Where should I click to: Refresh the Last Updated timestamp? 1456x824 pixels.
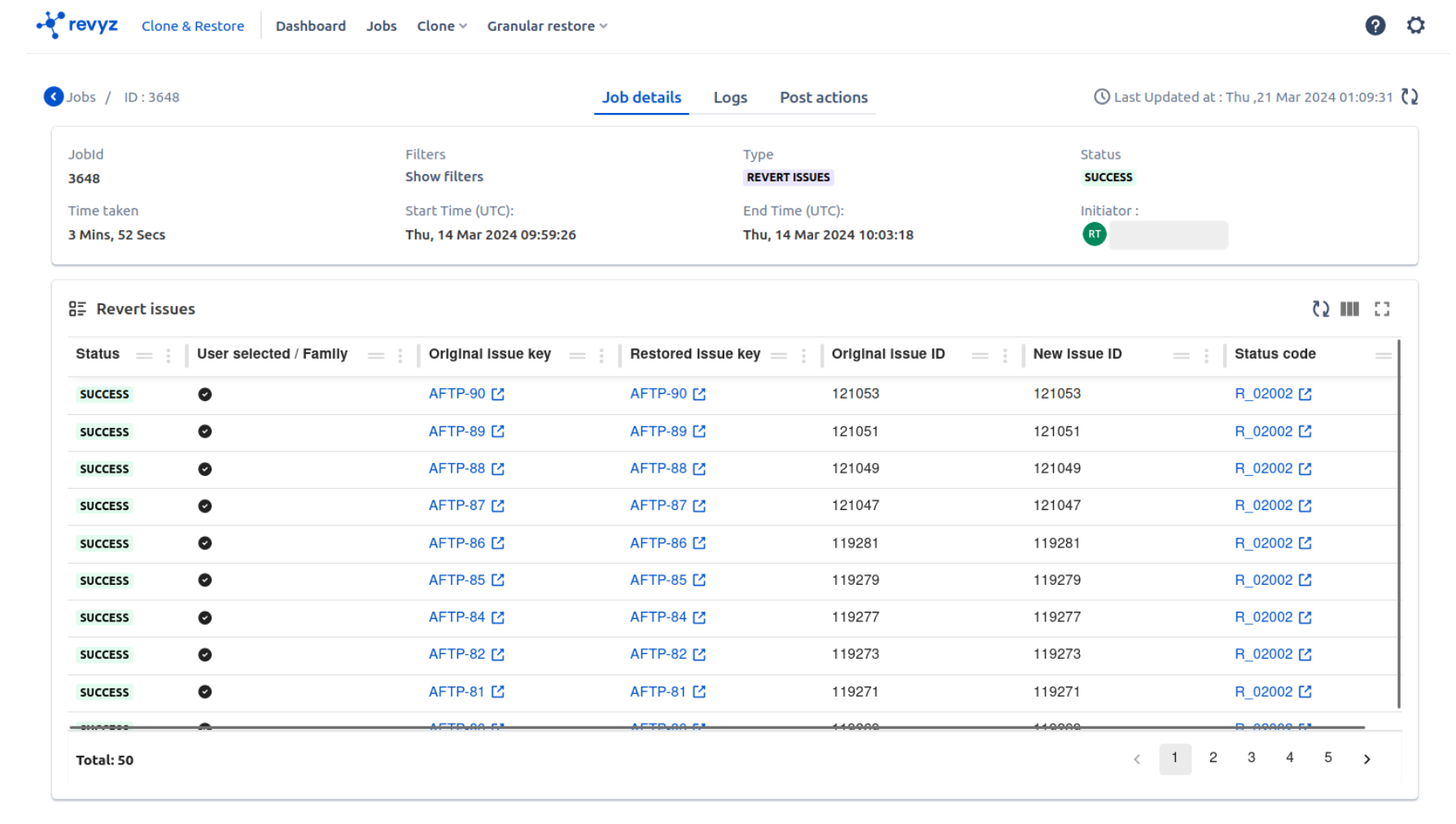[x=1410, y=97]
